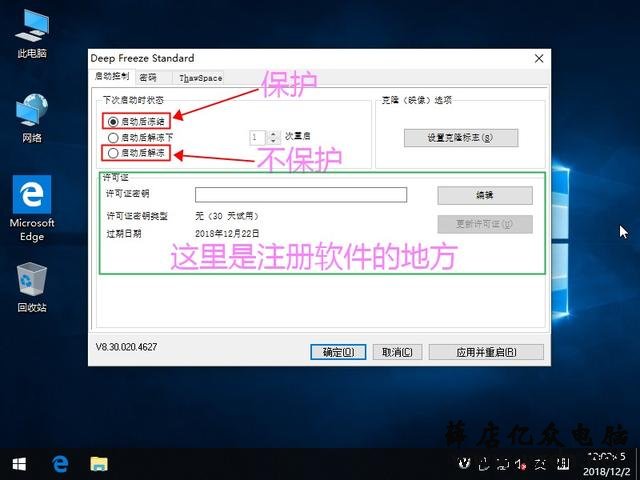Open the Windows Start menu

(19, 464)
